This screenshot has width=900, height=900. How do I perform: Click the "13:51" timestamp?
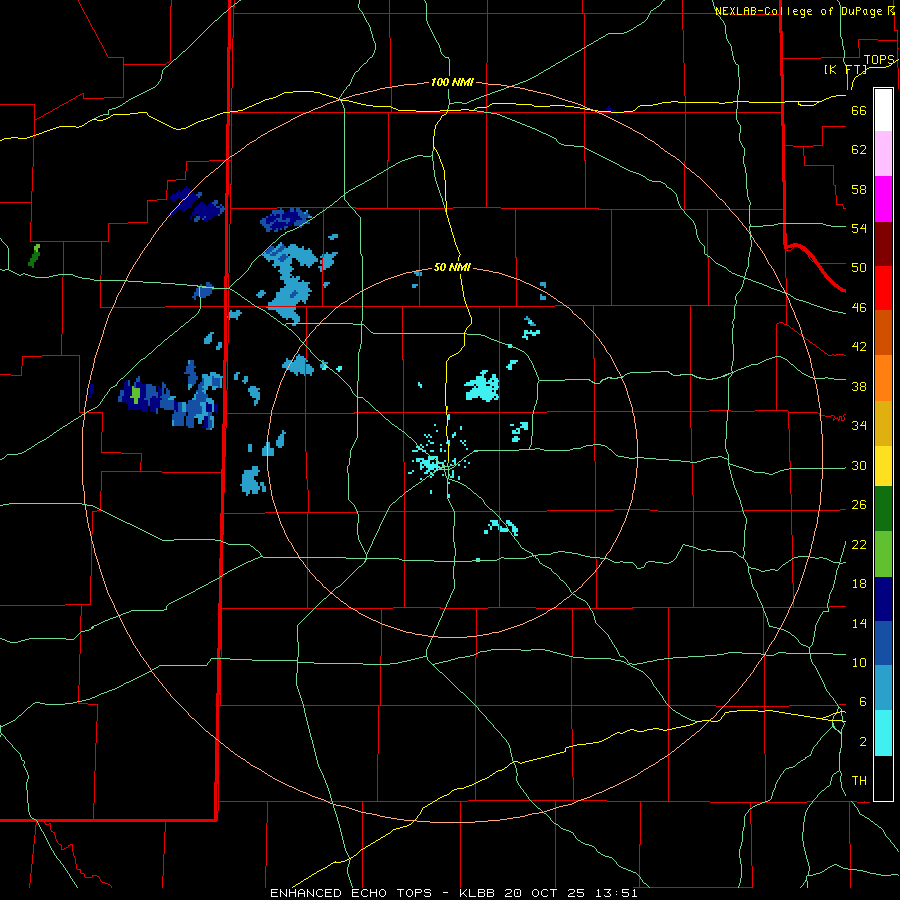[616, 893]
